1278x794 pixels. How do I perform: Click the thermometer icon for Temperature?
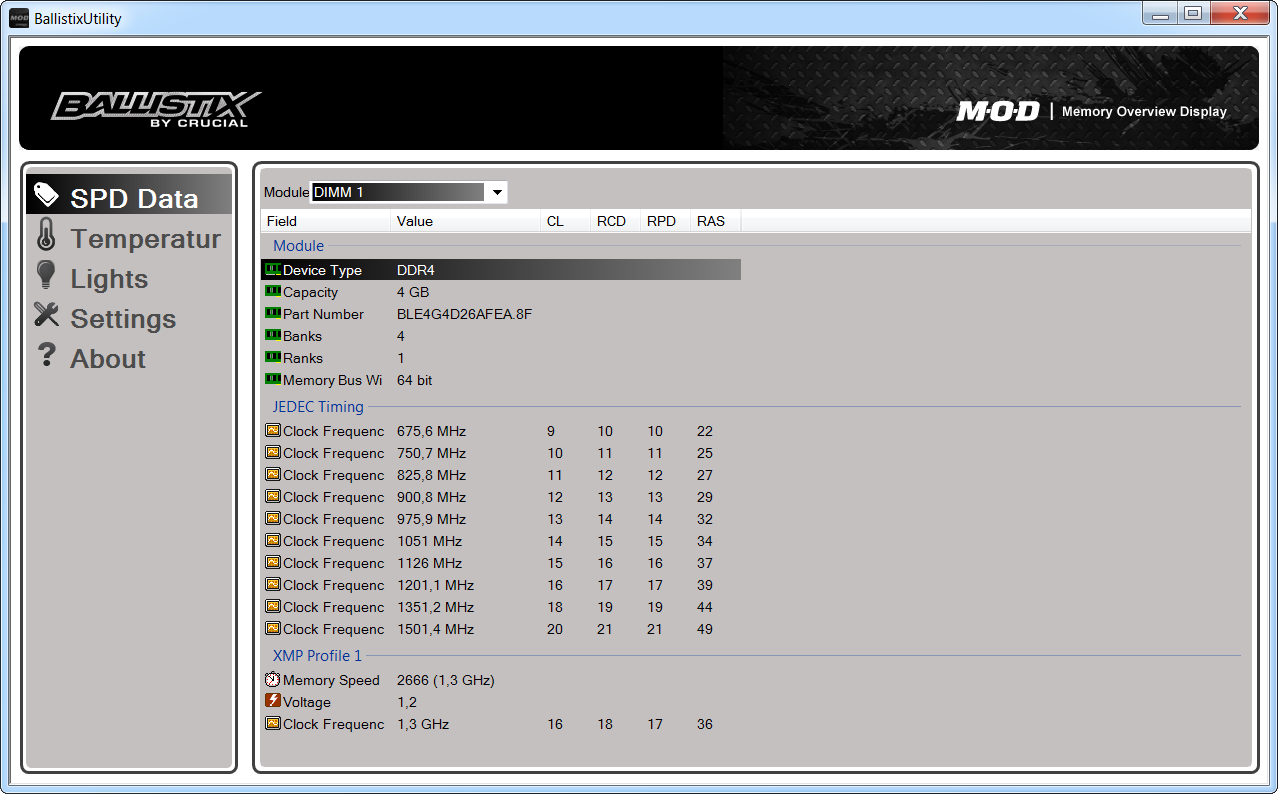click(46, 236)
